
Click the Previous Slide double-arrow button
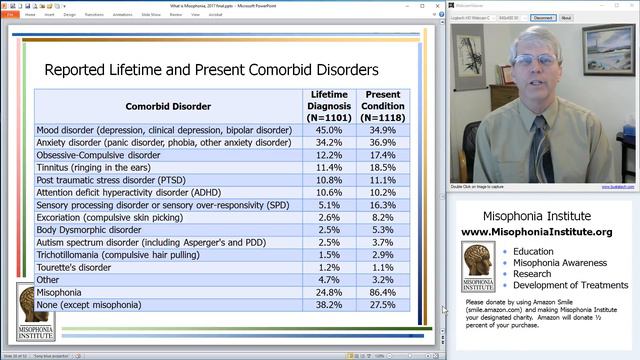click(x=442, y=337)
